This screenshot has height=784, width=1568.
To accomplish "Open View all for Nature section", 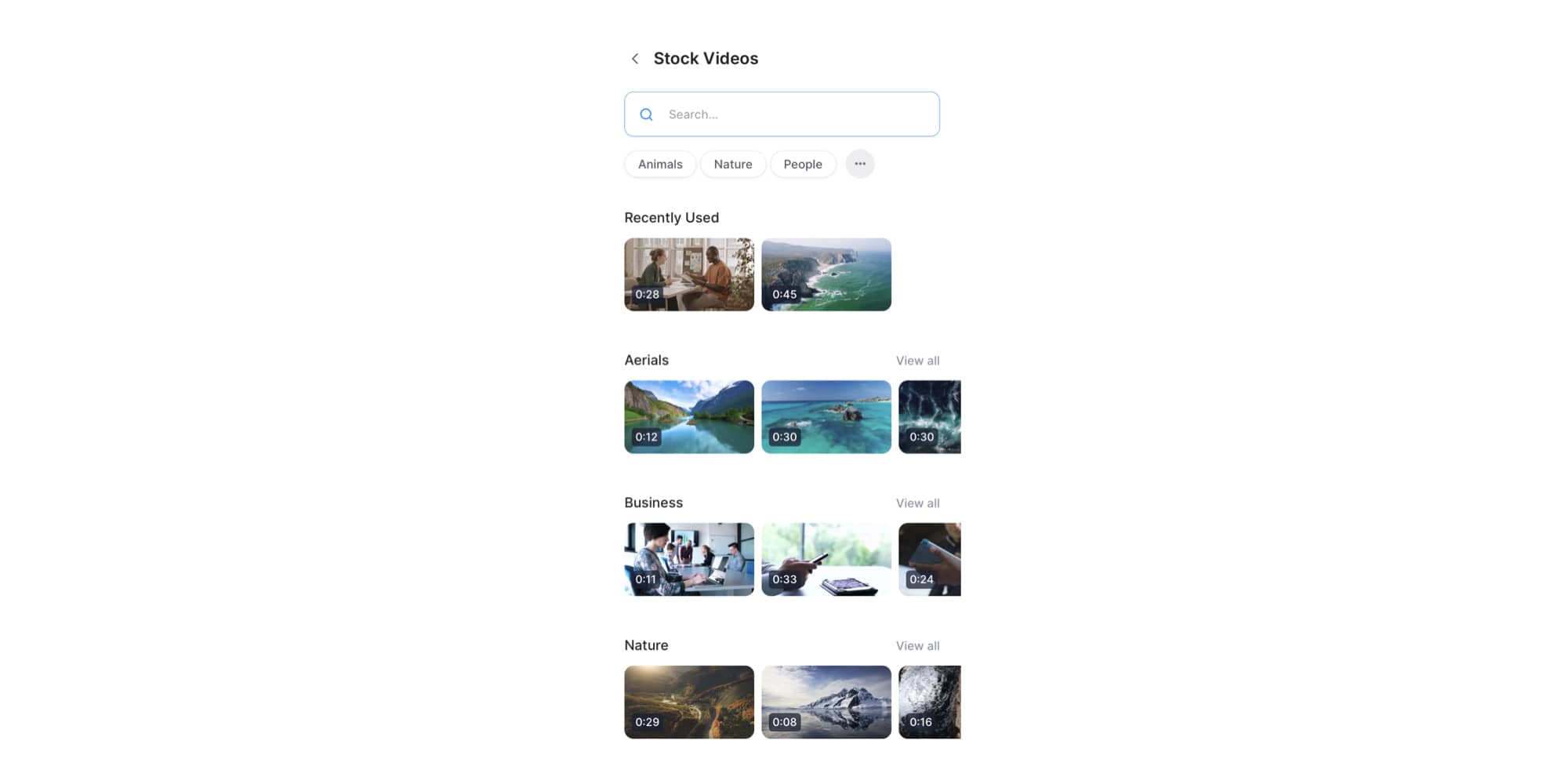I will tap(917, 646).
